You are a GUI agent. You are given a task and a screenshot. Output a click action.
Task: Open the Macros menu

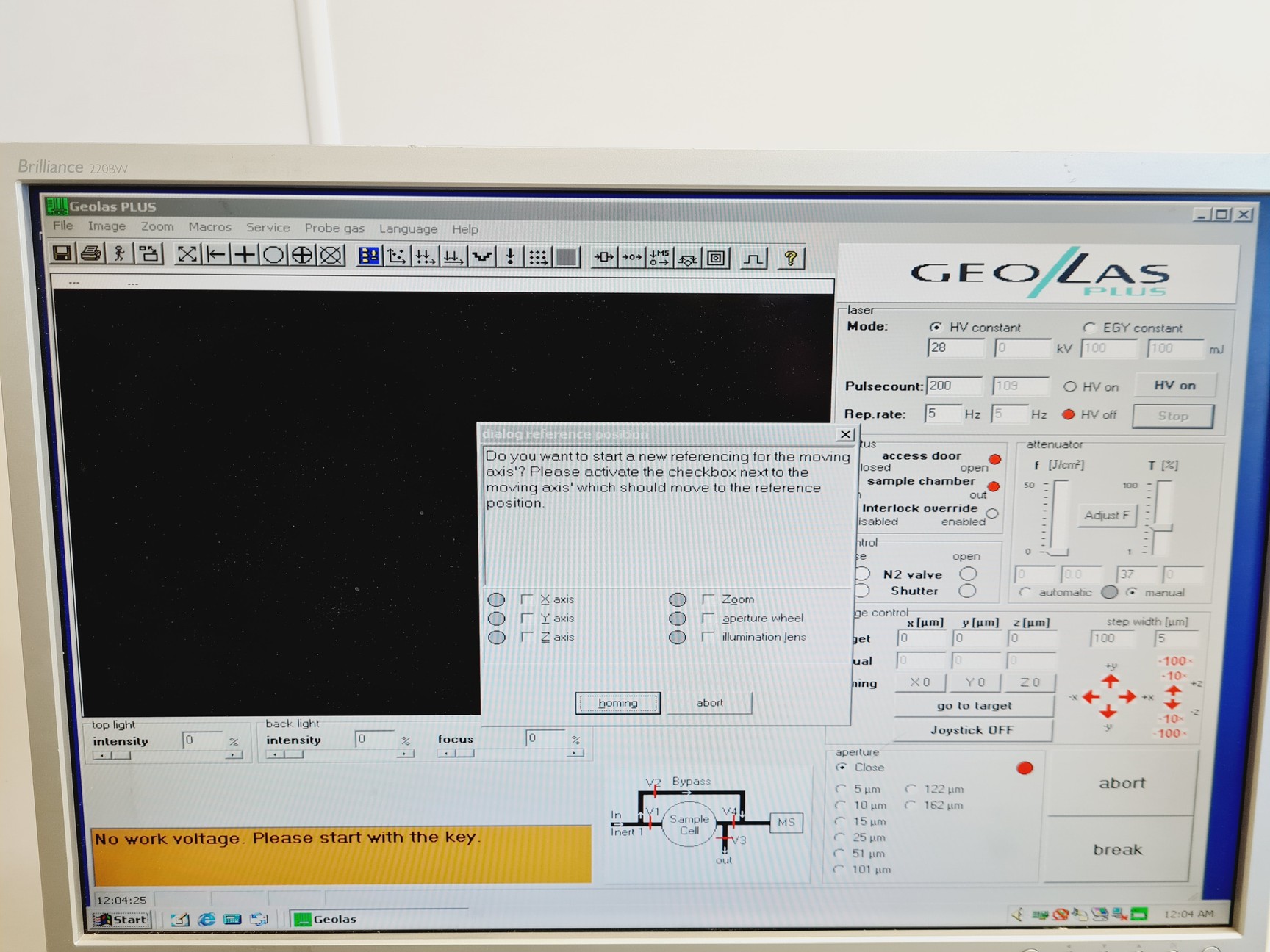click(x=209, y=227)
